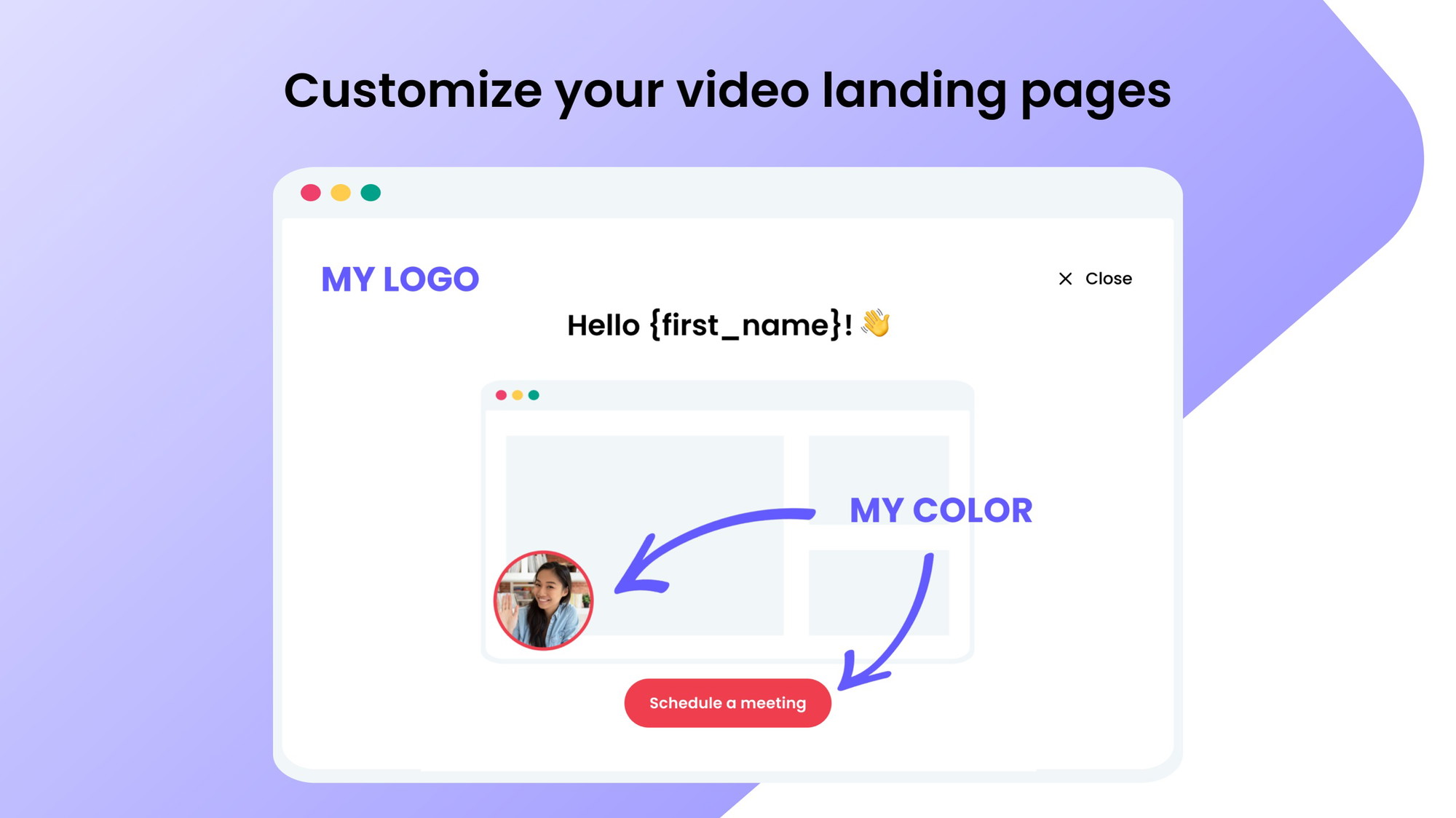Click the small yellow dot in the inner mockup window
The height and width of the screenshot is (818, 1456).
click(518, 395)
